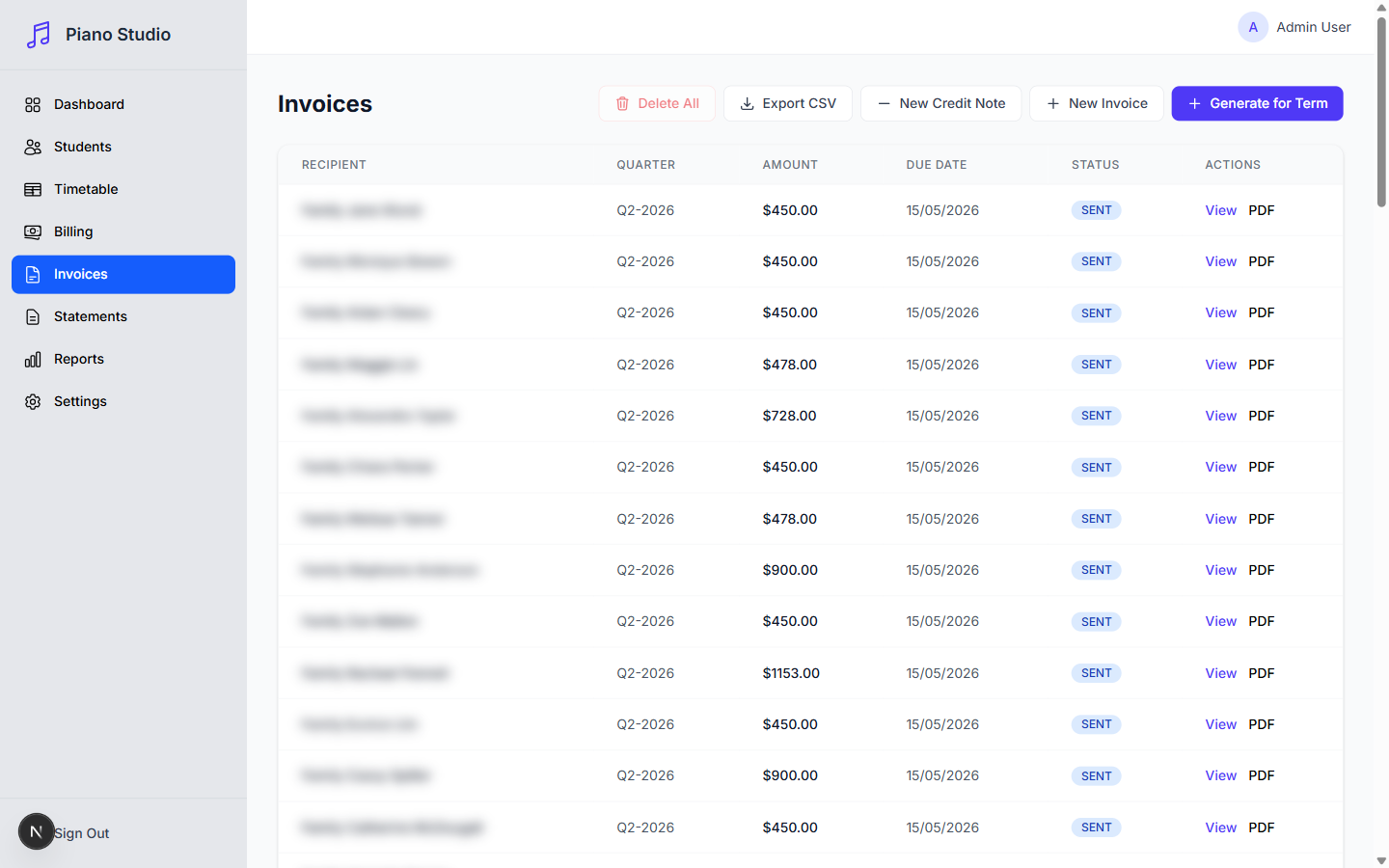Click the minus icon on New Credit Note
Viewport: 1389px width, 868px height.
point(884,103)
